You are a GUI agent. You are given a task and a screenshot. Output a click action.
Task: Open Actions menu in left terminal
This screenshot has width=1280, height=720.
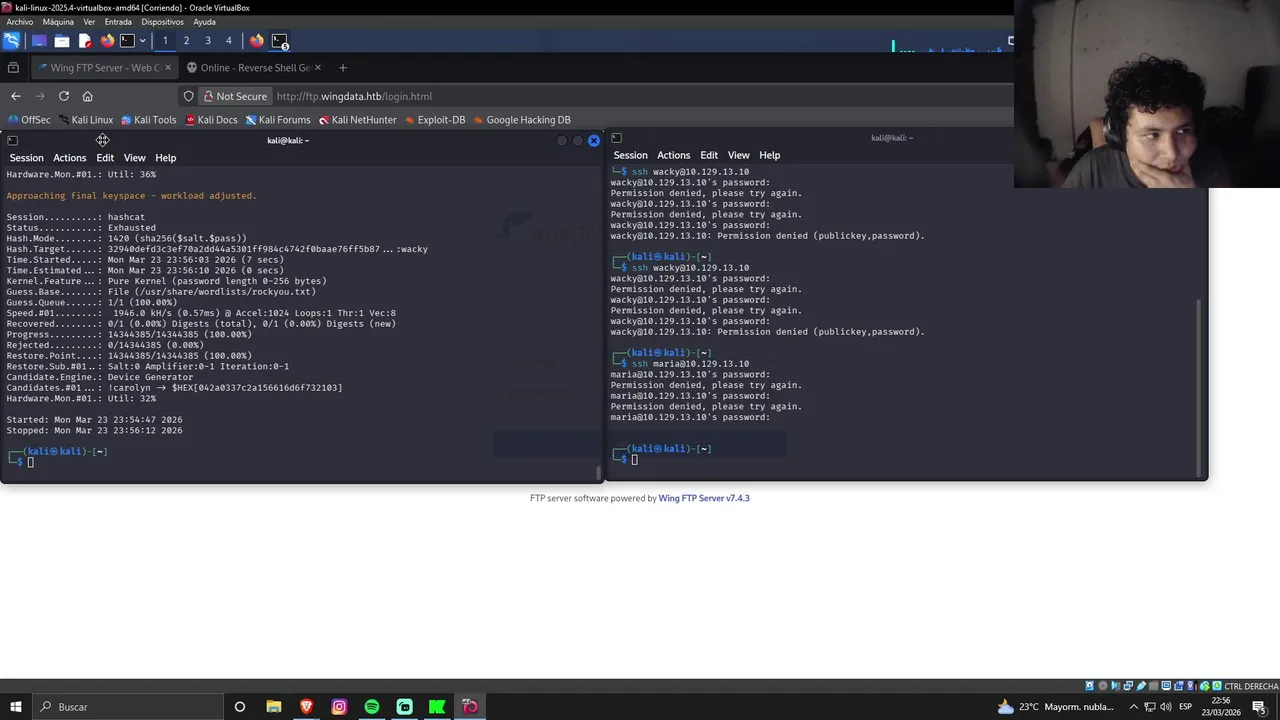[70, 158]
